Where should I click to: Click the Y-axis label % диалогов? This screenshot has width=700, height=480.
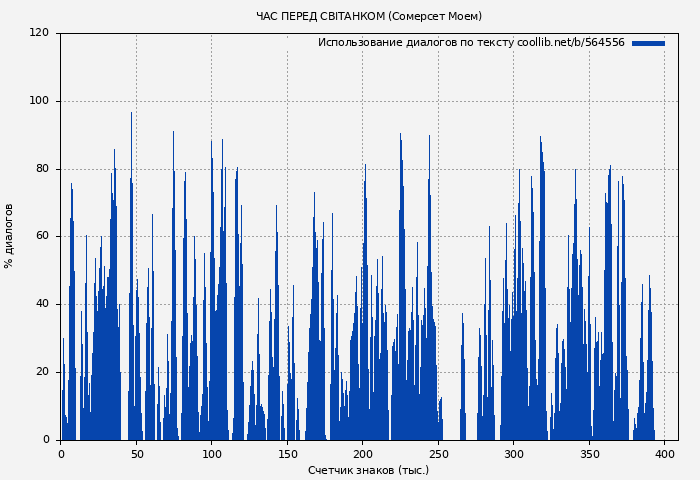(x=9, y=236)
